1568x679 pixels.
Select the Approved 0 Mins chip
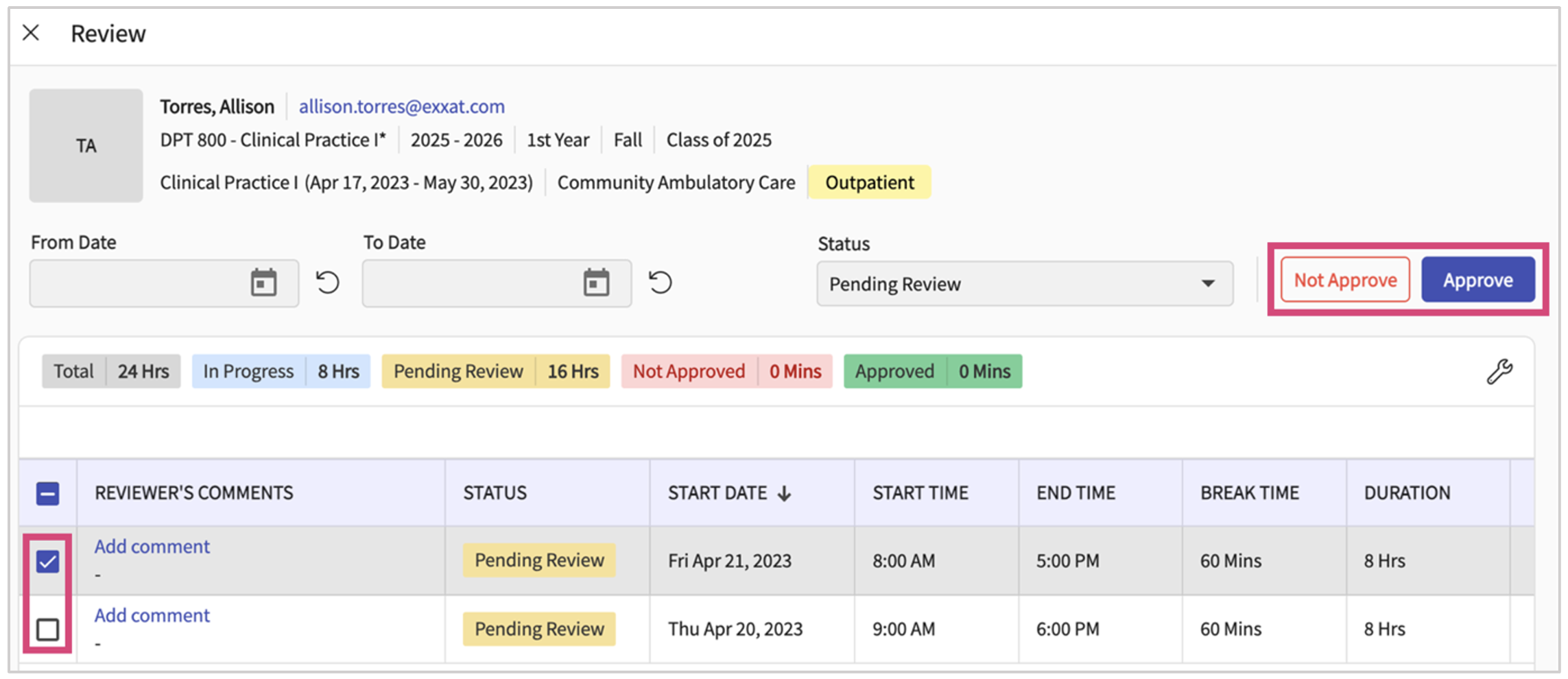[933, 371]
